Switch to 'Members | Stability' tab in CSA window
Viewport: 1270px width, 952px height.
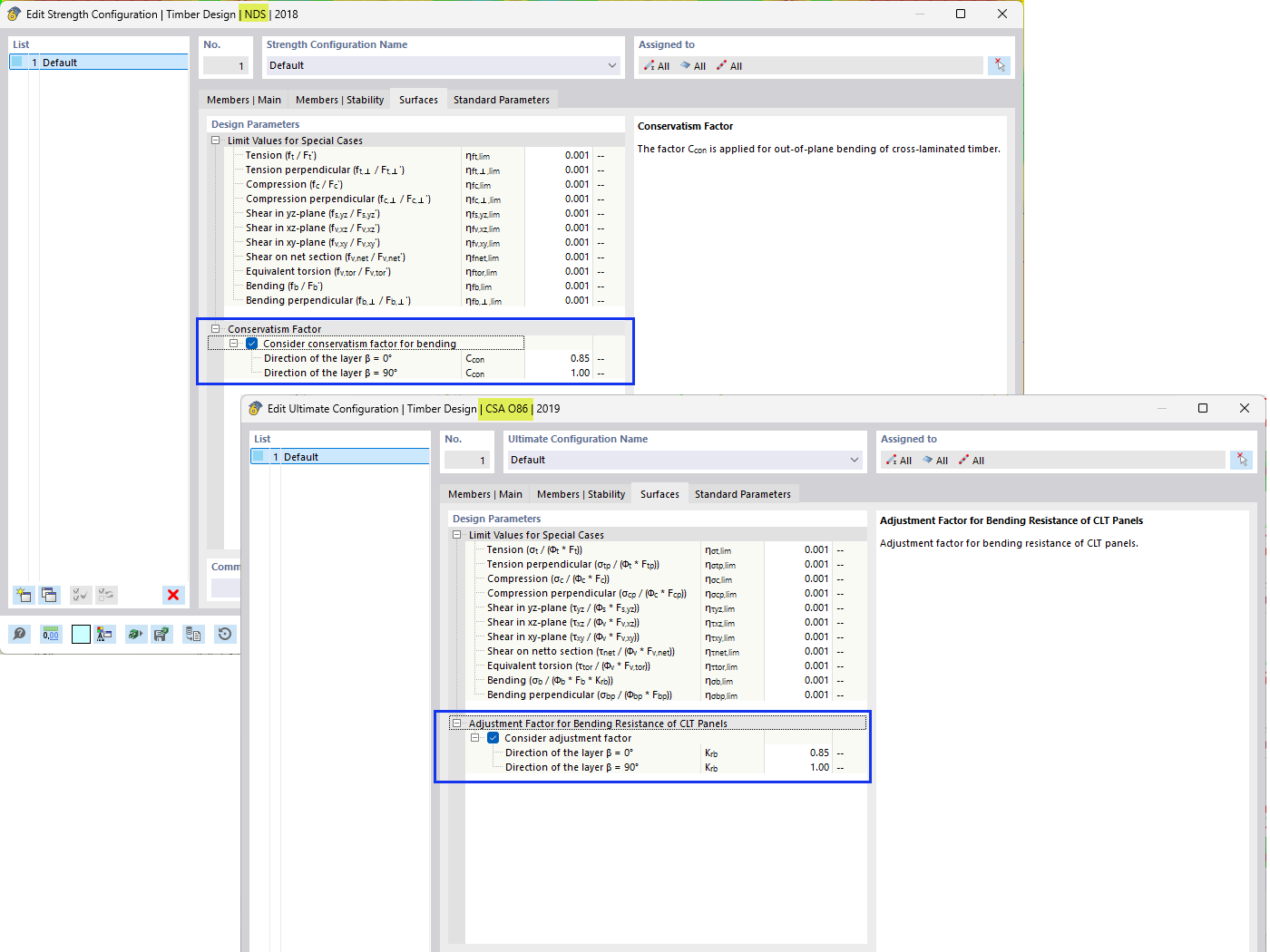coord(581,494)
